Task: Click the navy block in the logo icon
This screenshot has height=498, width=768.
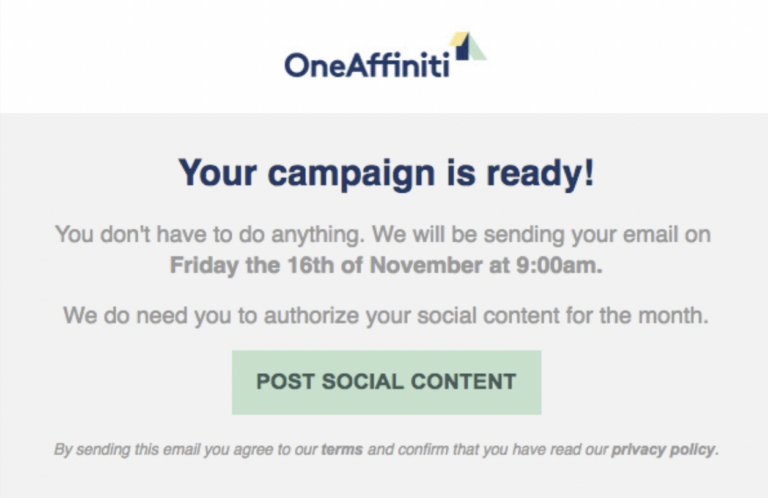Action: pyautogui.click(x=463, y=49)
